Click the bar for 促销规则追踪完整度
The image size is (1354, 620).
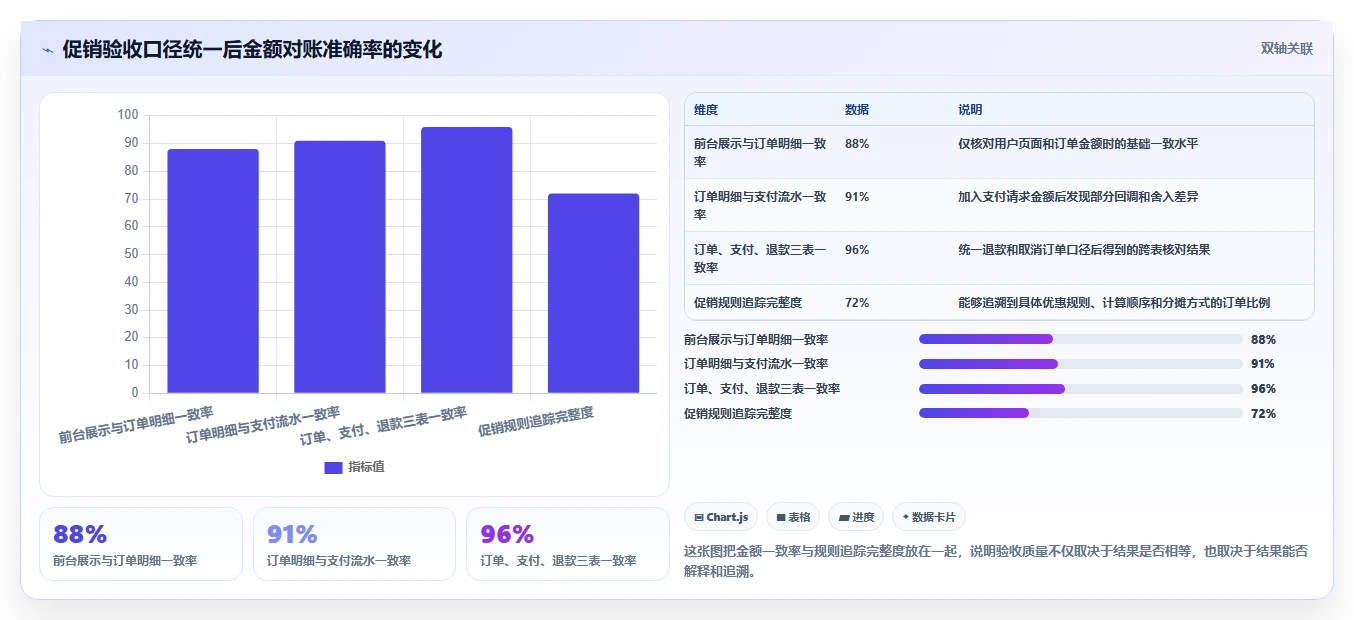pos(594,293)
